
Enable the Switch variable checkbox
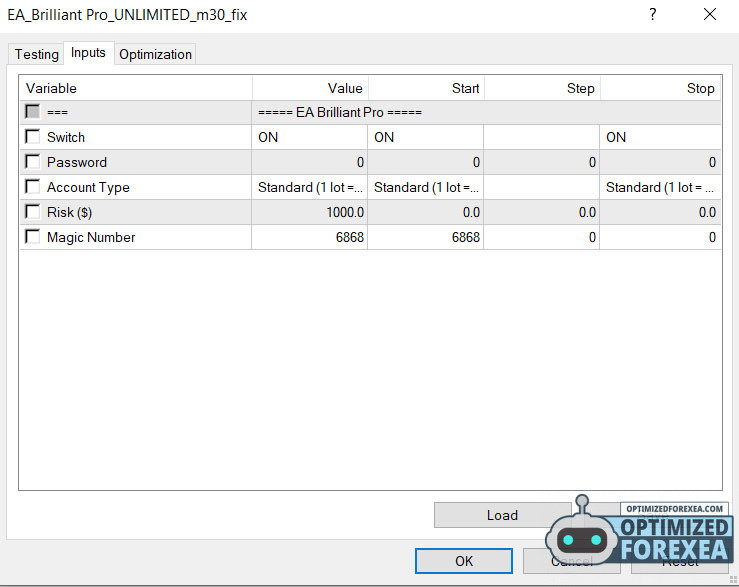33,137
